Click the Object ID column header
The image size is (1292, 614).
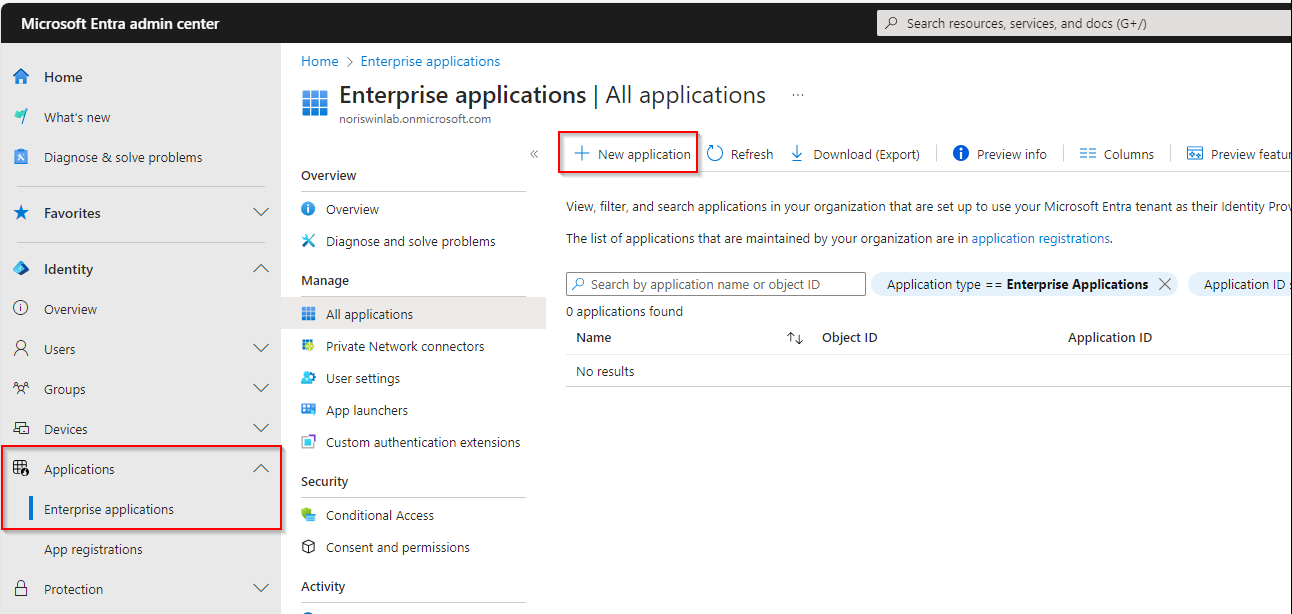coord(850,338)
